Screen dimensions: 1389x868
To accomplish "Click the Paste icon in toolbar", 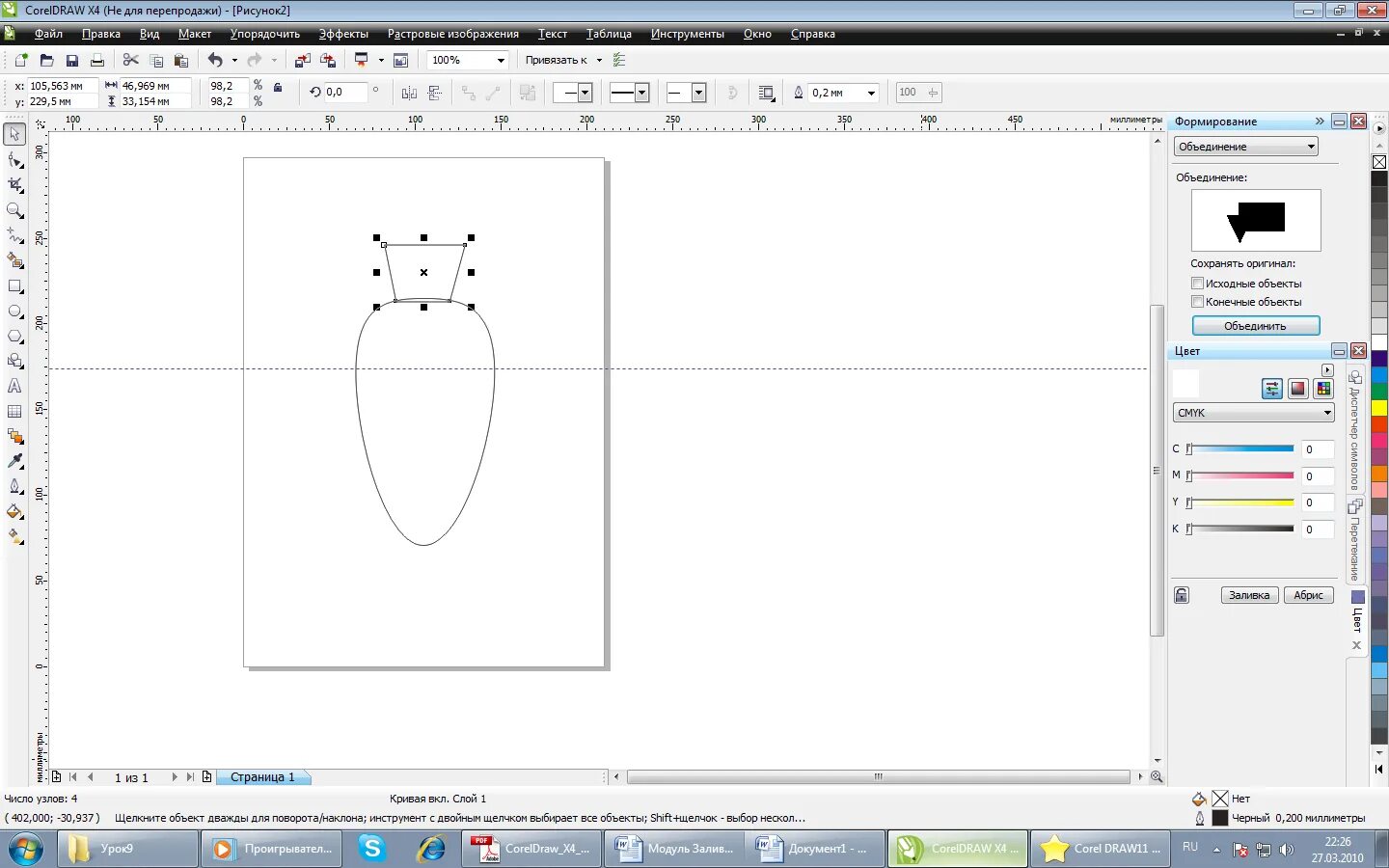I will pyautogui.click(x=180, y=60).
